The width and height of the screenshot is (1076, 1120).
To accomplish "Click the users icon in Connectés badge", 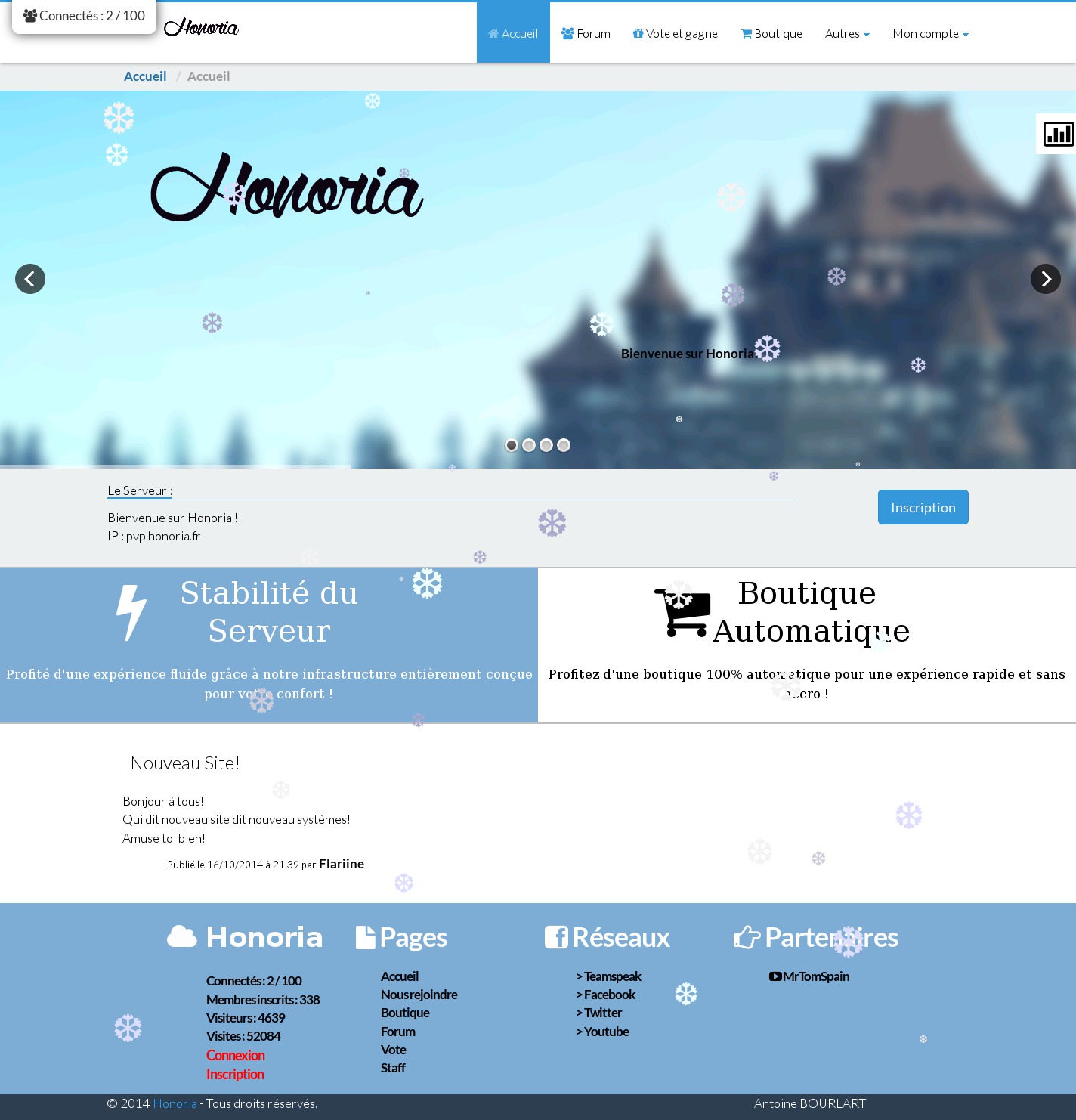I will pyautogui.click(x=30, y=15).
